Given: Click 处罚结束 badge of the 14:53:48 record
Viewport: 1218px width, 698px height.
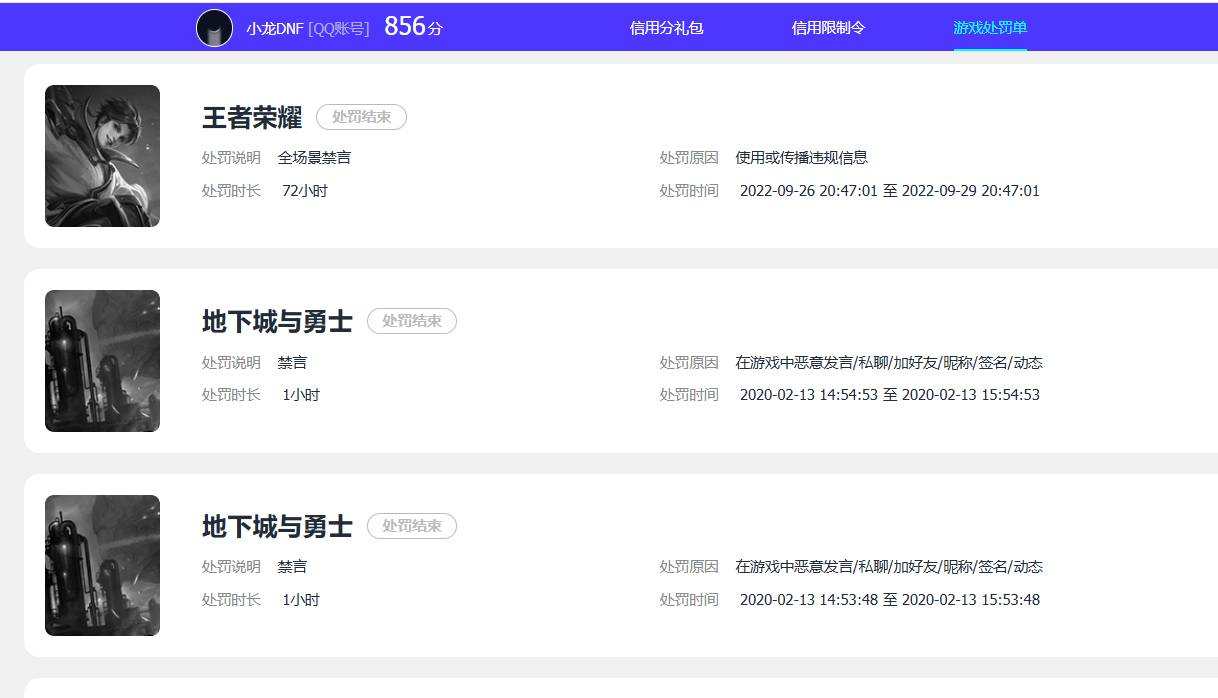Looking at the screenshot, I should 412,526.
